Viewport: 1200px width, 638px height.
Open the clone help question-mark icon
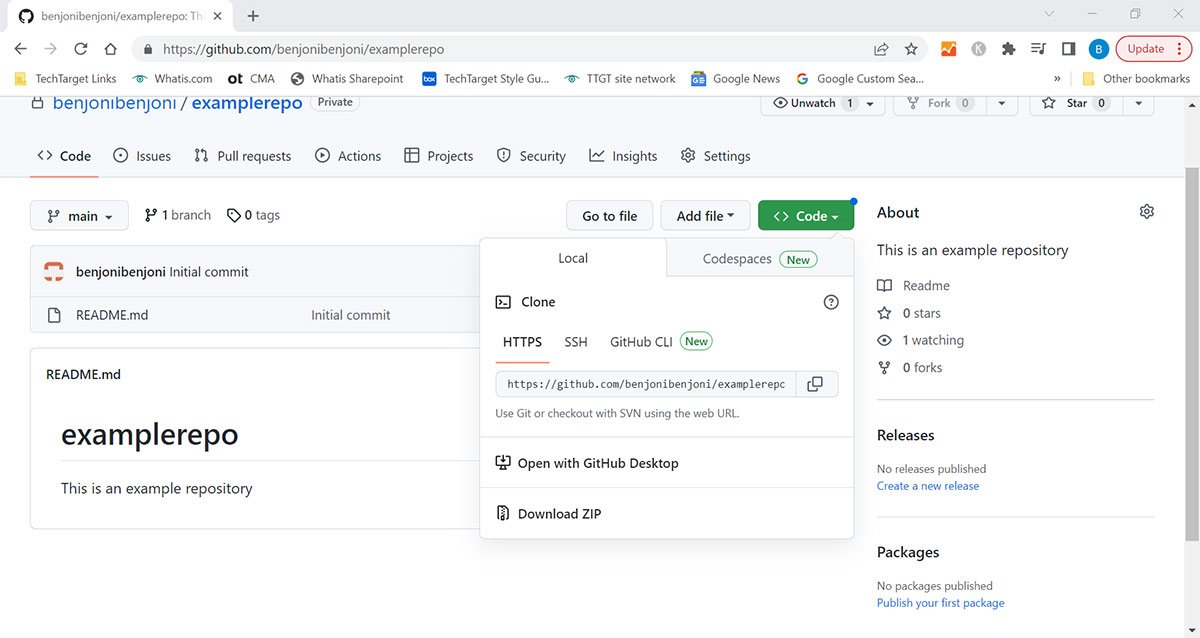[831, 302]
